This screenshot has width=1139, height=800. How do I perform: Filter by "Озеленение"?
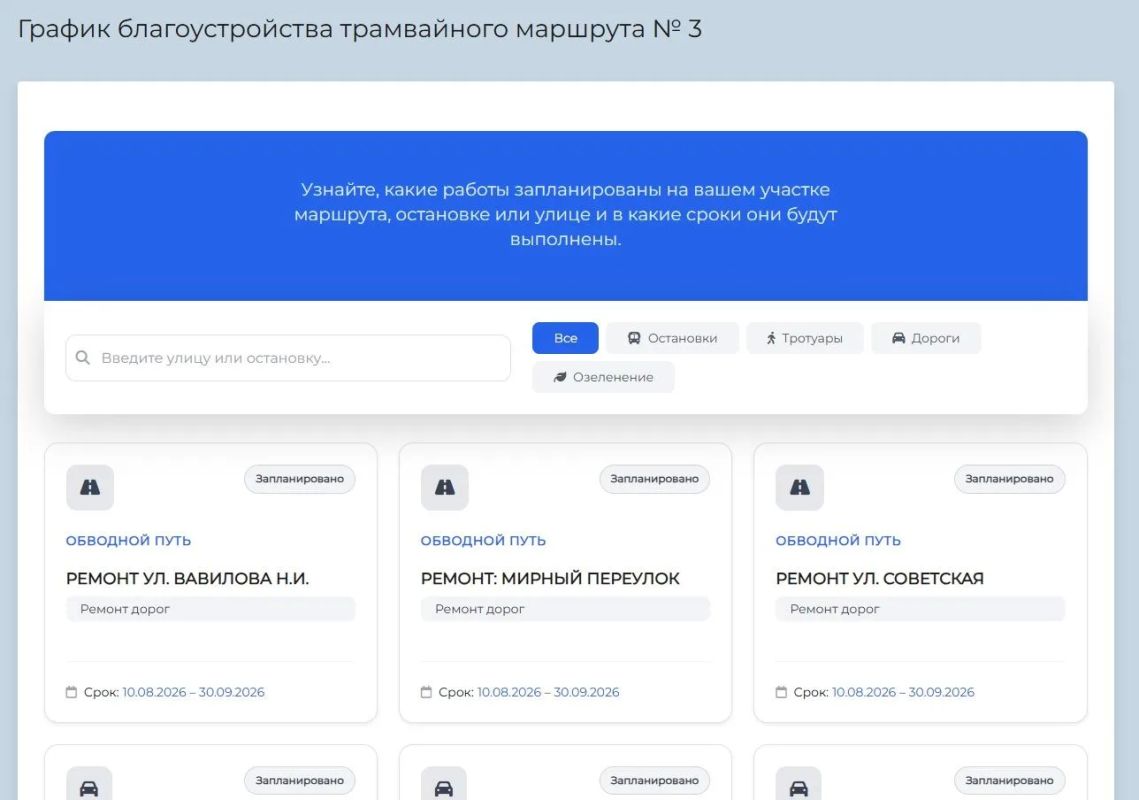[x=603, y=377]
